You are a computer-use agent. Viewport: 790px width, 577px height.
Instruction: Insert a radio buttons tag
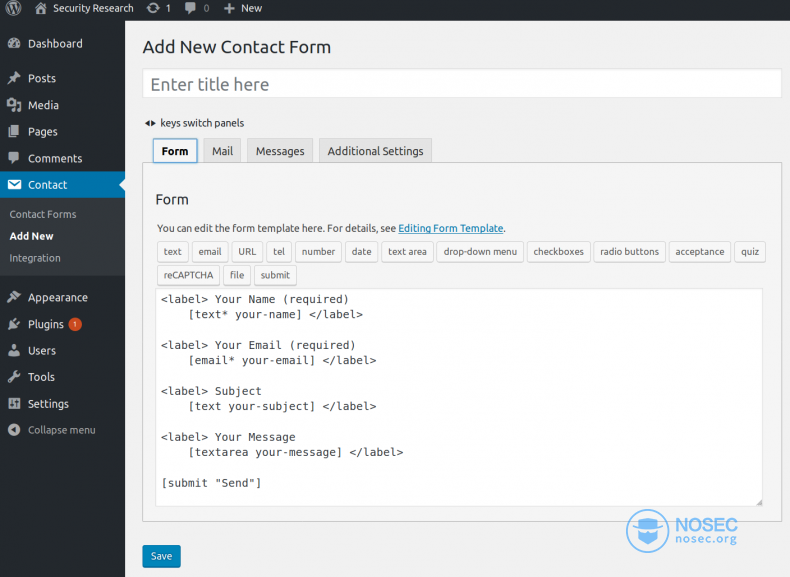coord(629,251)
